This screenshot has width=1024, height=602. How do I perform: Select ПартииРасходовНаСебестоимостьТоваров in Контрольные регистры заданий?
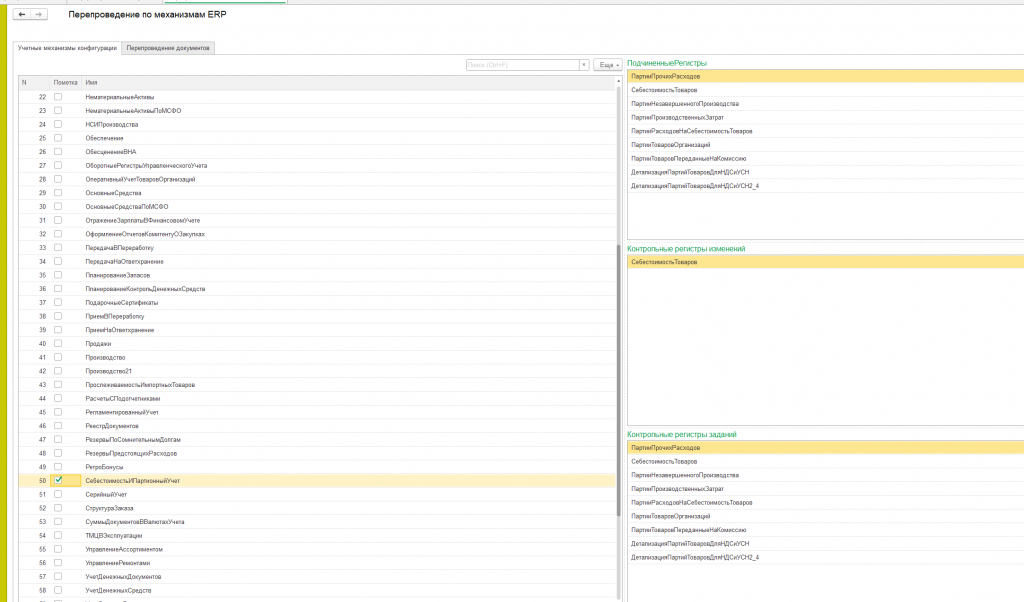825,503
